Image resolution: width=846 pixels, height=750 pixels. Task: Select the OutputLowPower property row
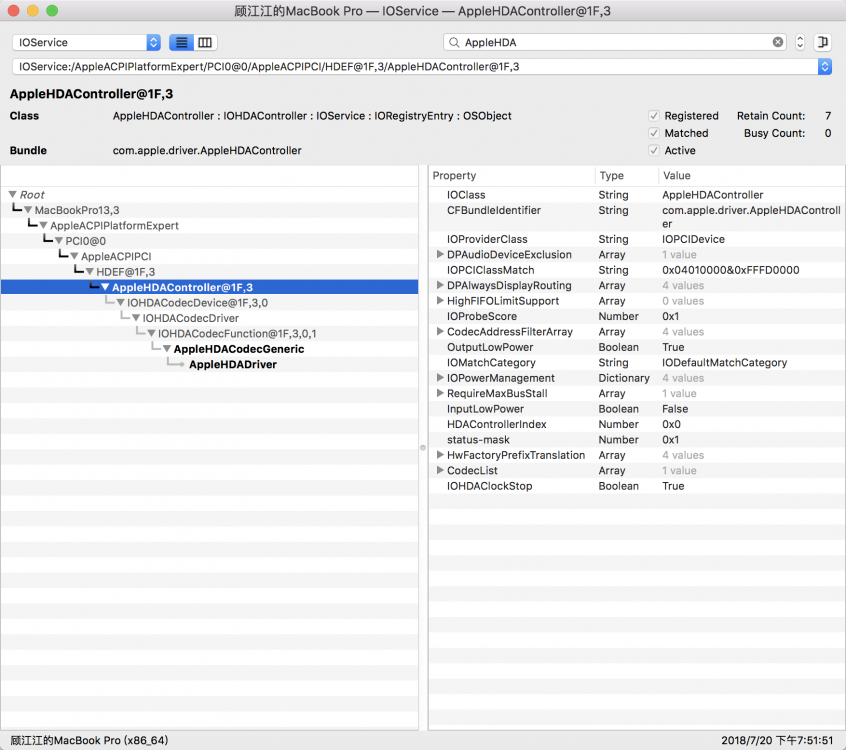click(637, 347)
